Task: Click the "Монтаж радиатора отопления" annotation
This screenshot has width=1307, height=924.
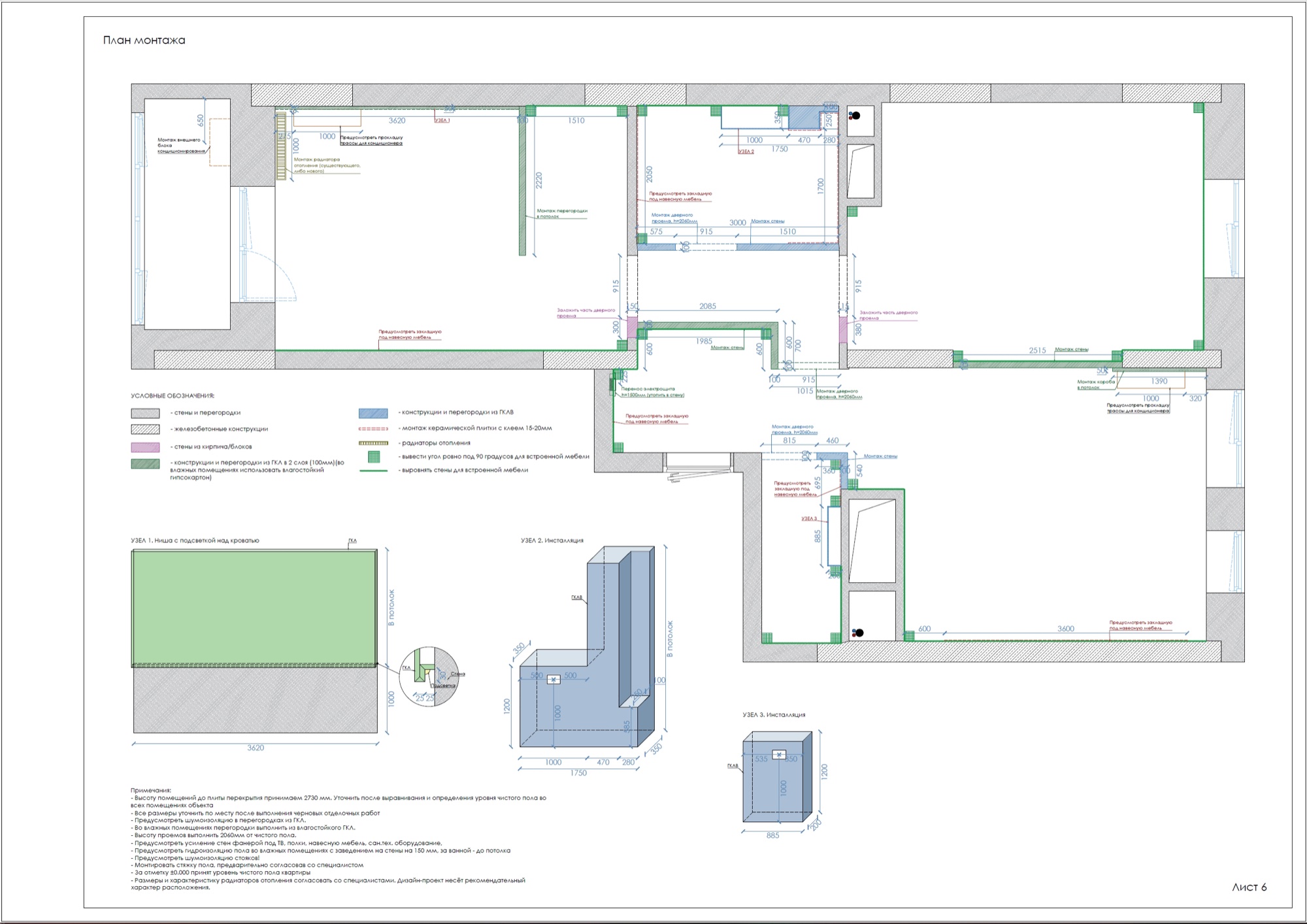Action: coord(327,165)
